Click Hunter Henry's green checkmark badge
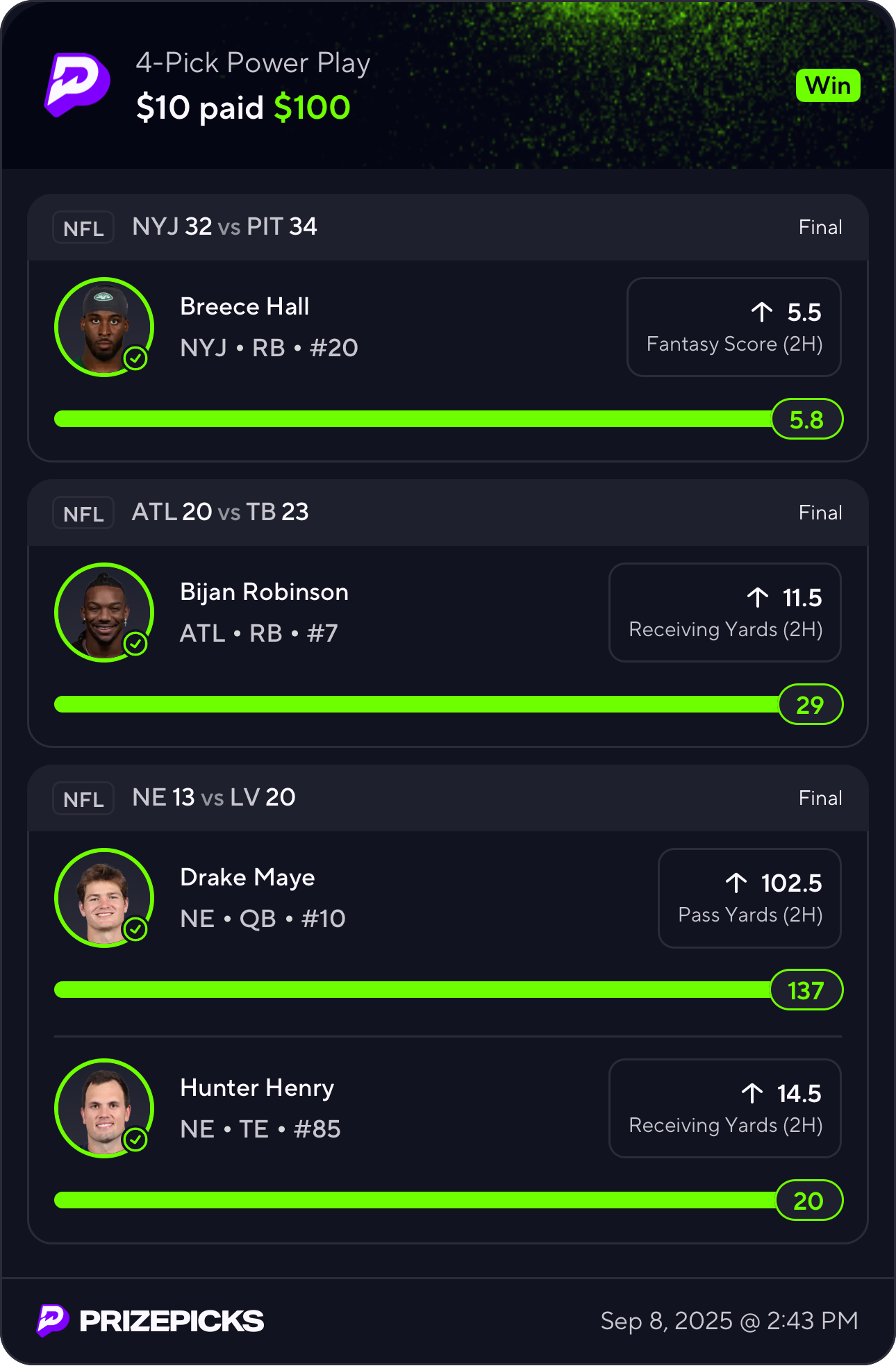Screen dimensions: 896x1366 (135, 1140)
